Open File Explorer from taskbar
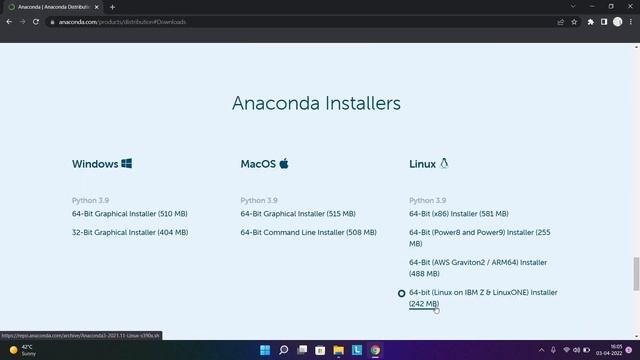 click(x=338, y=350)
